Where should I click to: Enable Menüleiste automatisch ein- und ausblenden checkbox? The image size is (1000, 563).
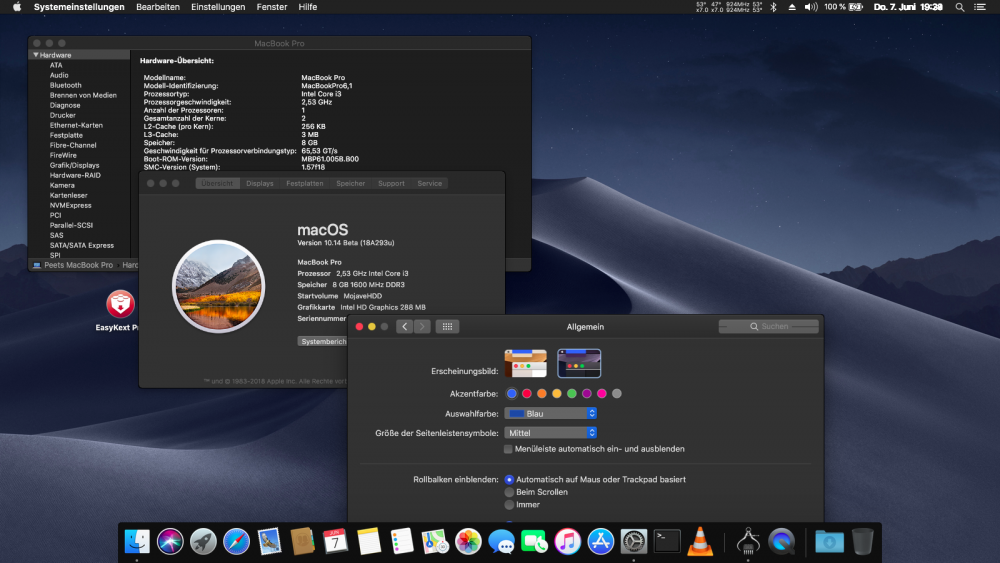pyautogui.click(x=508, y=449)
